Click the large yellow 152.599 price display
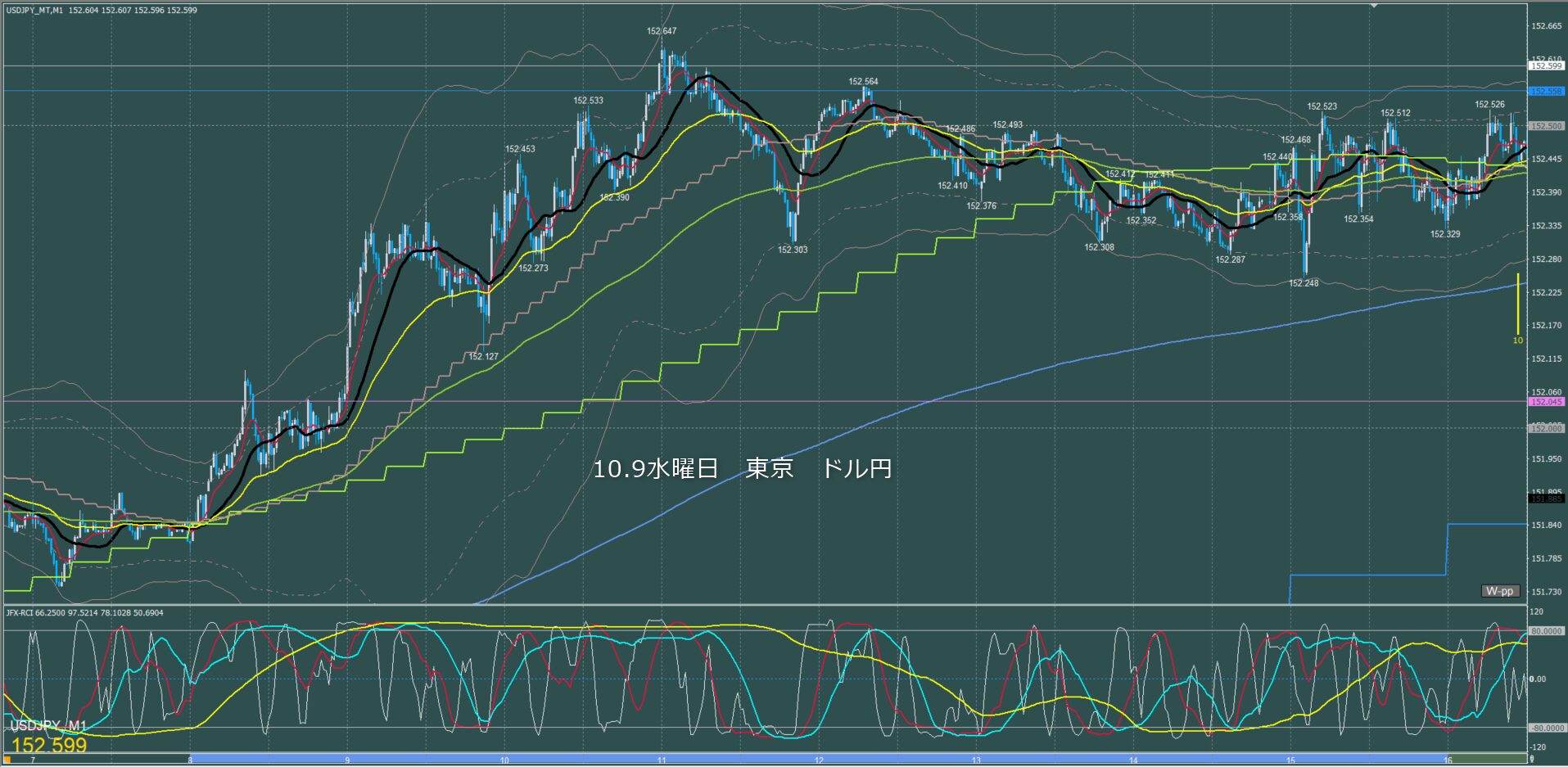Viewport: 1568px width, 767px height. tap(49, 746)
